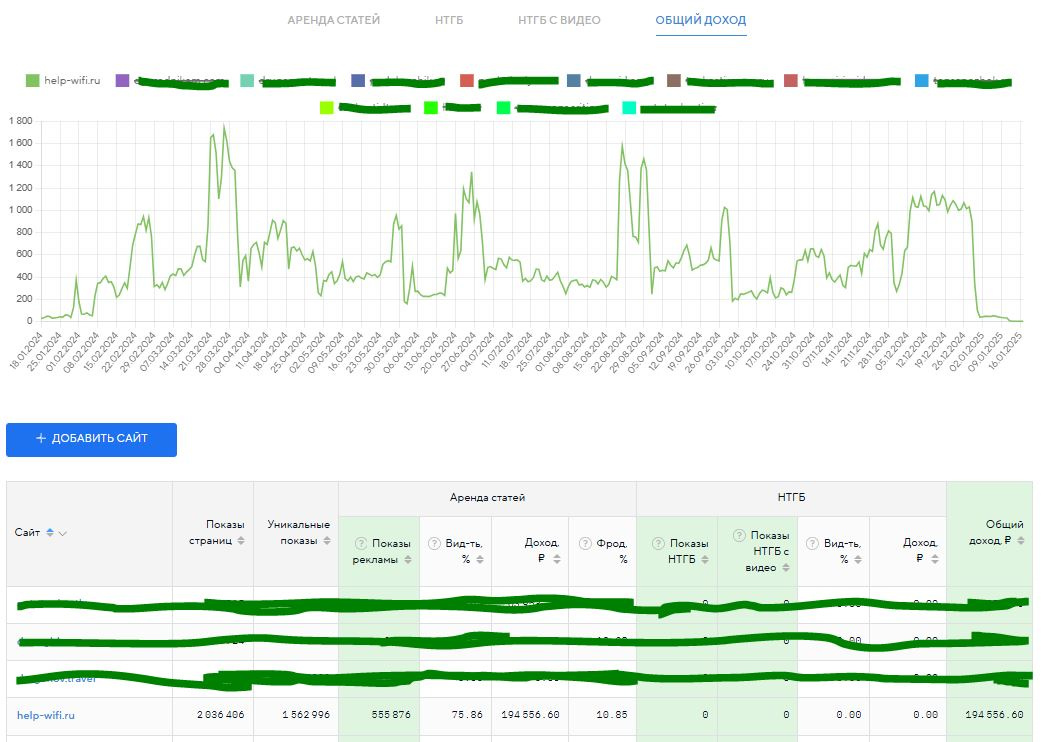Select the НТГБ С ВИДЕО tab

pyautogui.click(x=559, y=20)
